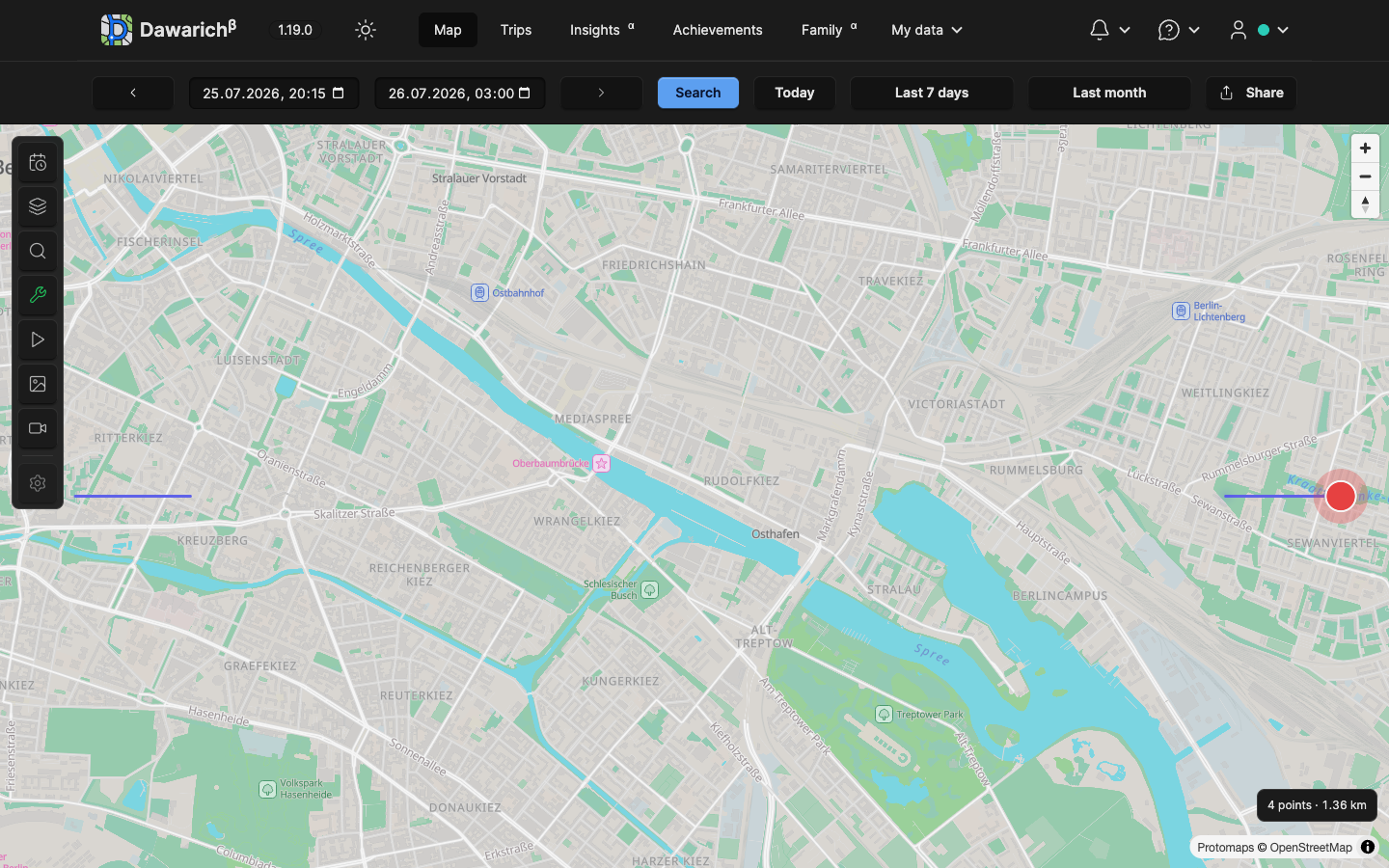1389x868 pixels.
Task: Select the Last 7 days range
Action: [x=932, y=93]
